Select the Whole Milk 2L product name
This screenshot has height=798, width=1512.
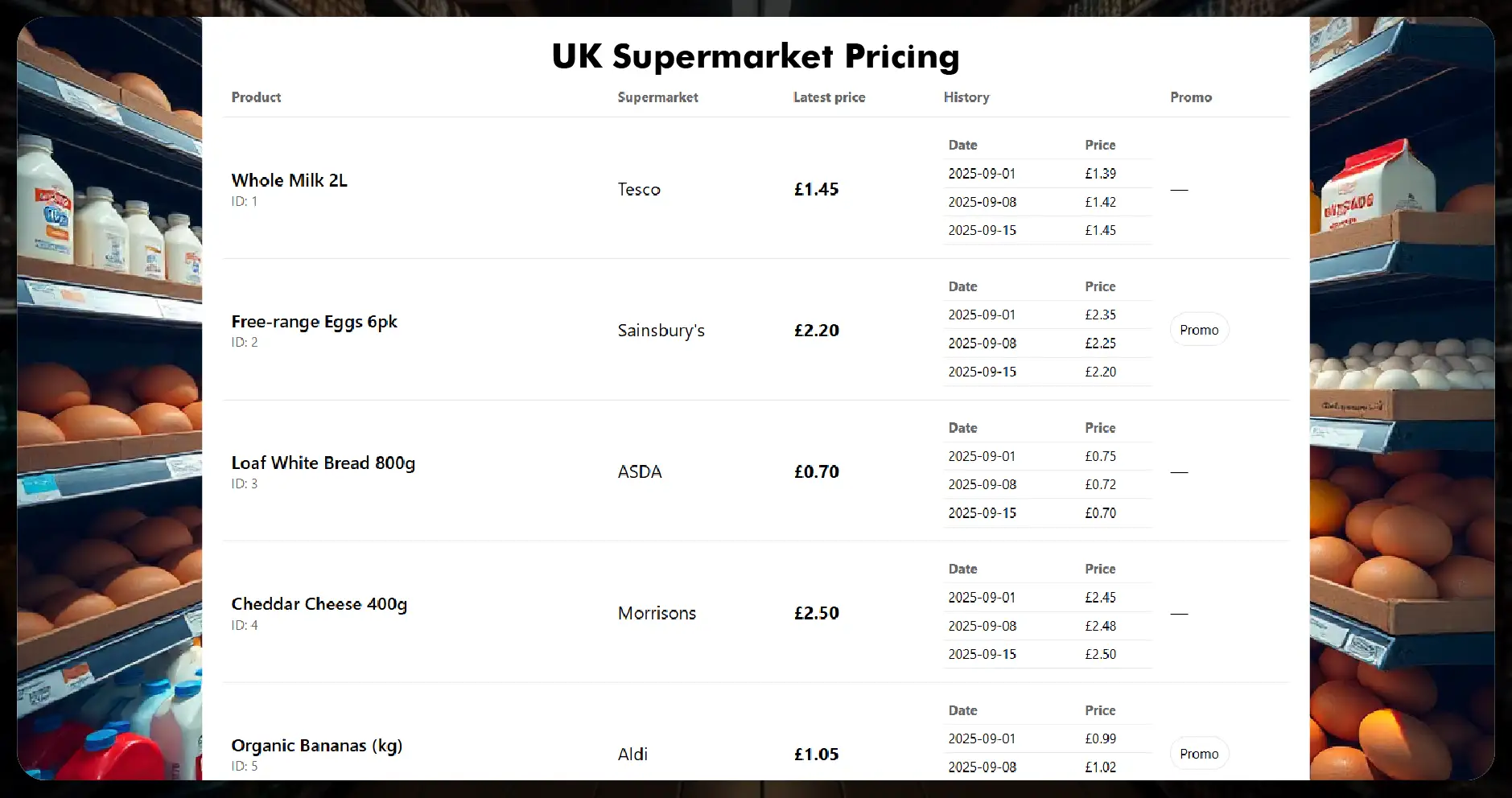[x=289, y=180]
